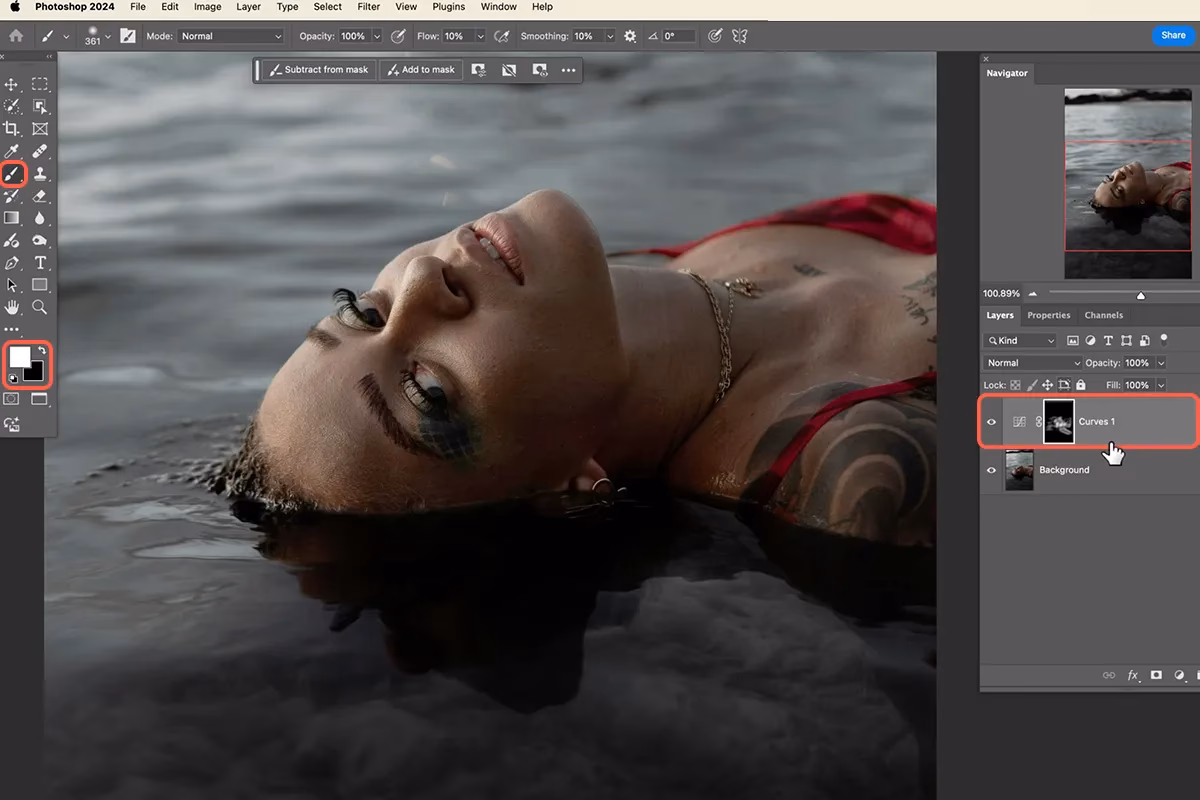
Task: Choose the Eyedropper tool
Action: [12, 152]
